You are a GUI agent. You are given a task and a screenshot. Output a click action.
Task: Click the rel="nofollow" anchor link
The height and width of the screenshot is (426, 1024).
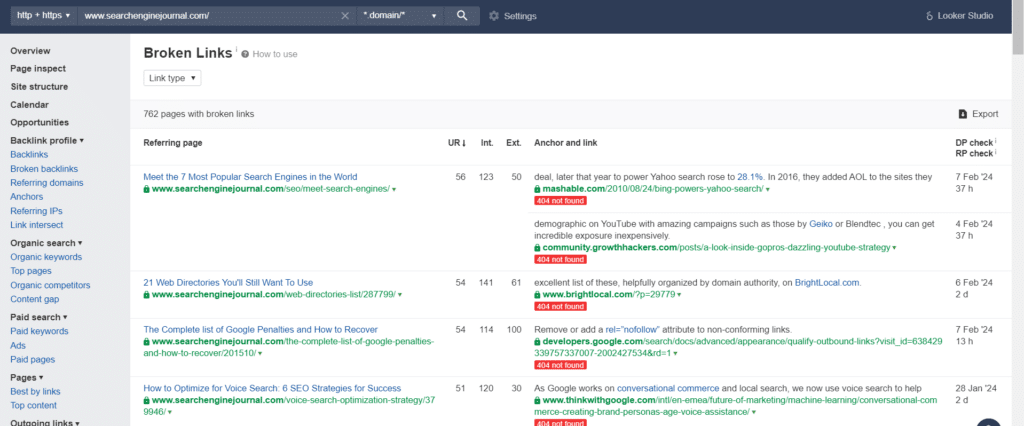click(x=633, y=330)
